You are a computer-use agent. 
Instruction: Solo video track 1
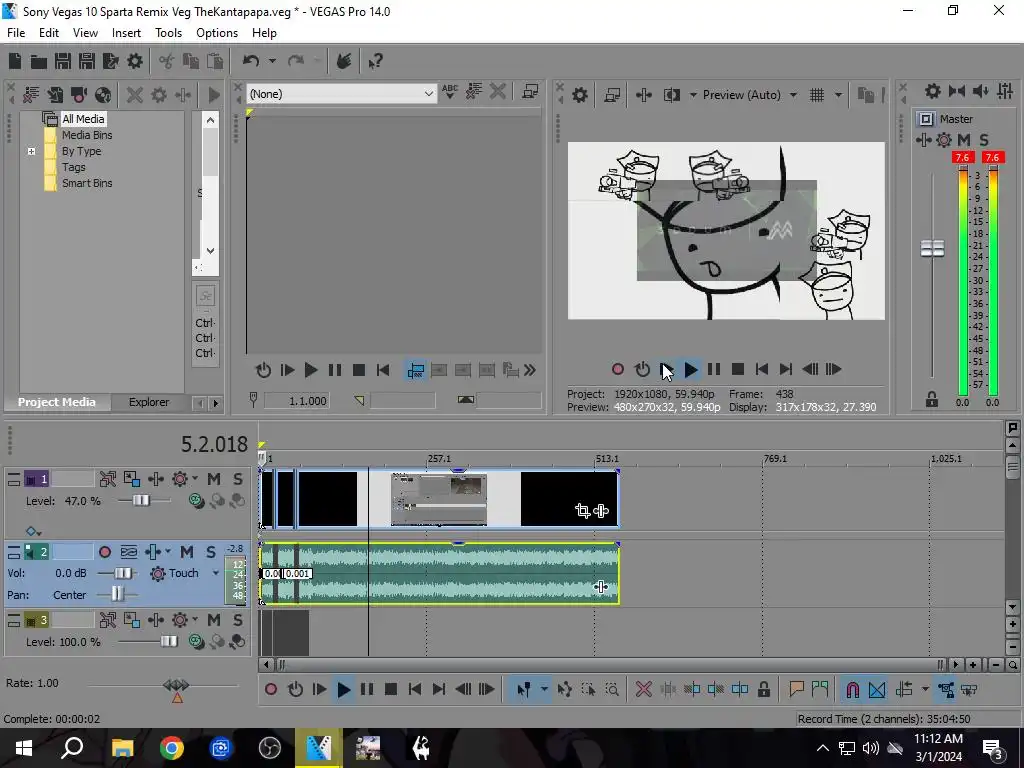[238, 479]
